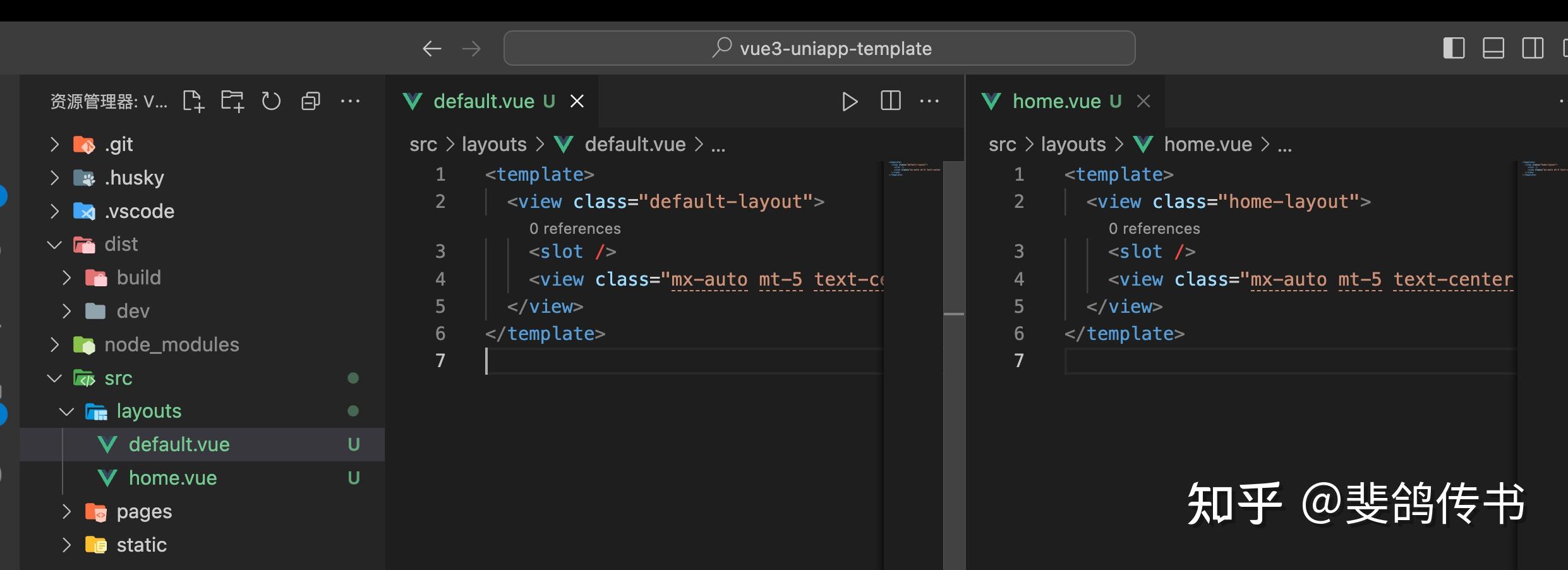Switch to the home.vue editor tab

(1056, 101)
